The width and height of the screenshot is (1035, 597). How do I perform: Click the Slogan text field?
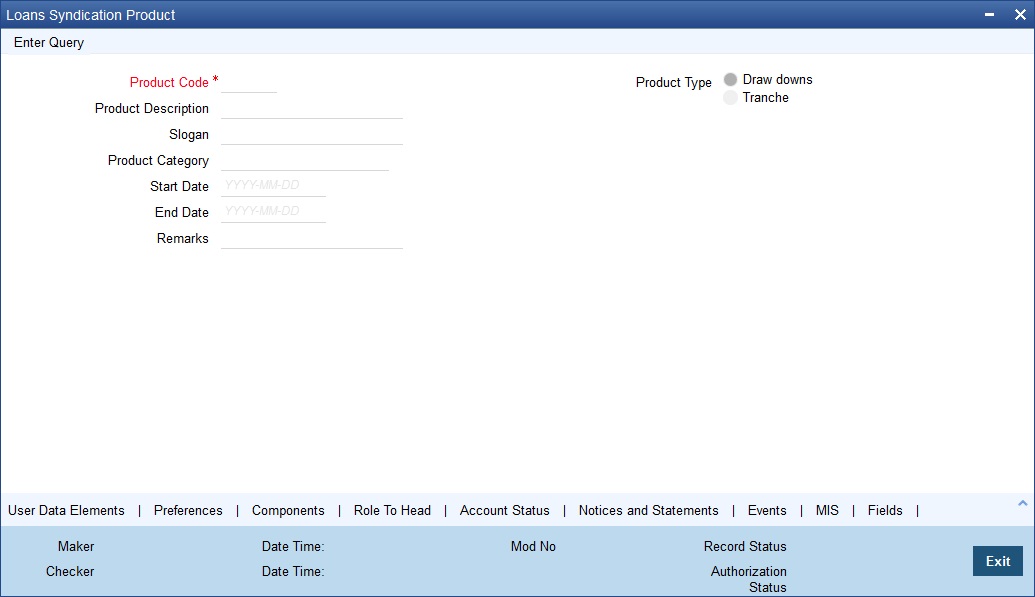click(x=312, y=135)
